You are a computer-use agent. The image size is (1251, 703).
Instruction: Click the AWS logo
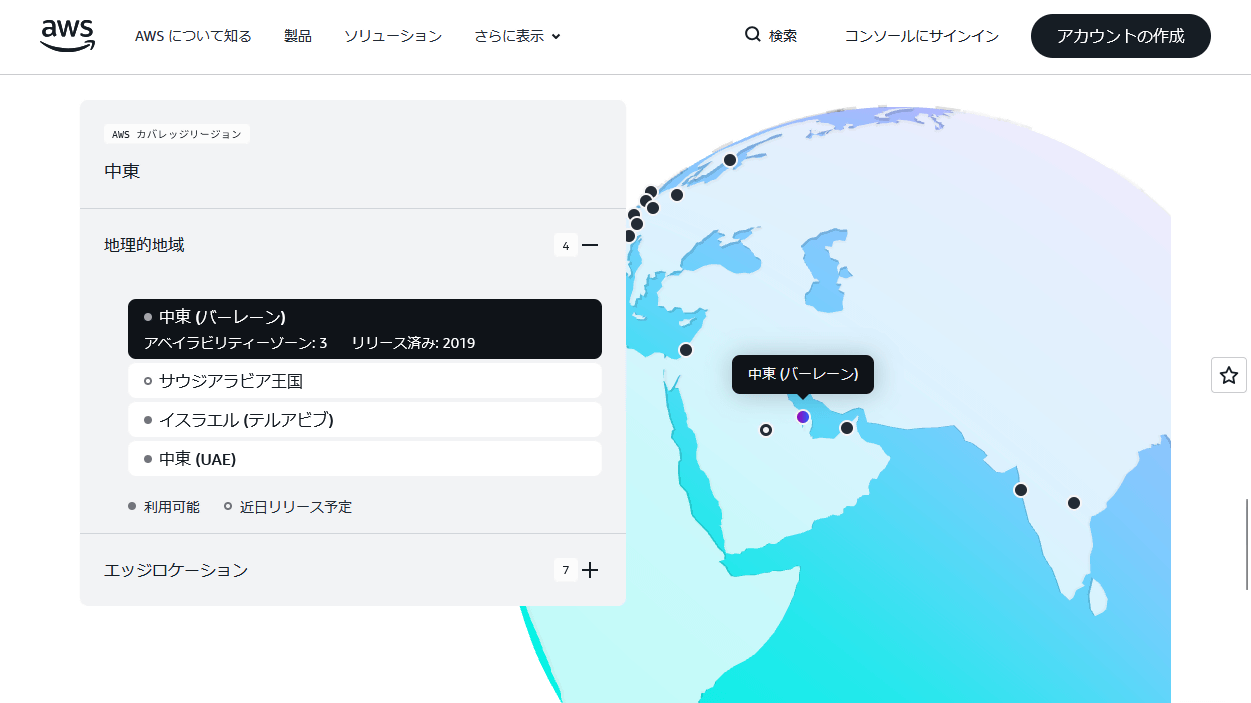(68, 35)
